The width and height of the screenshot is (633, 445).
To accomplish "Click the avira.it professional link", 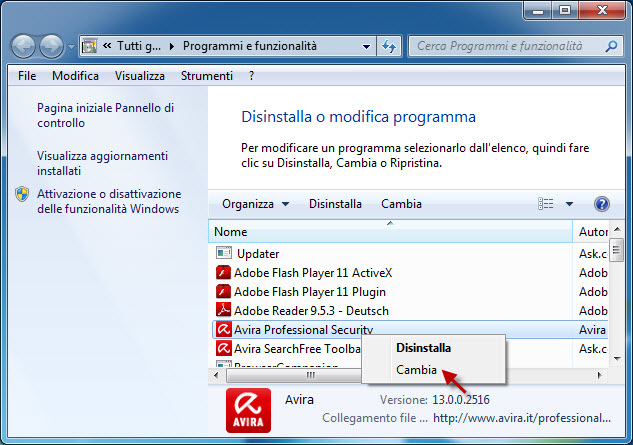I will [522, 418].
